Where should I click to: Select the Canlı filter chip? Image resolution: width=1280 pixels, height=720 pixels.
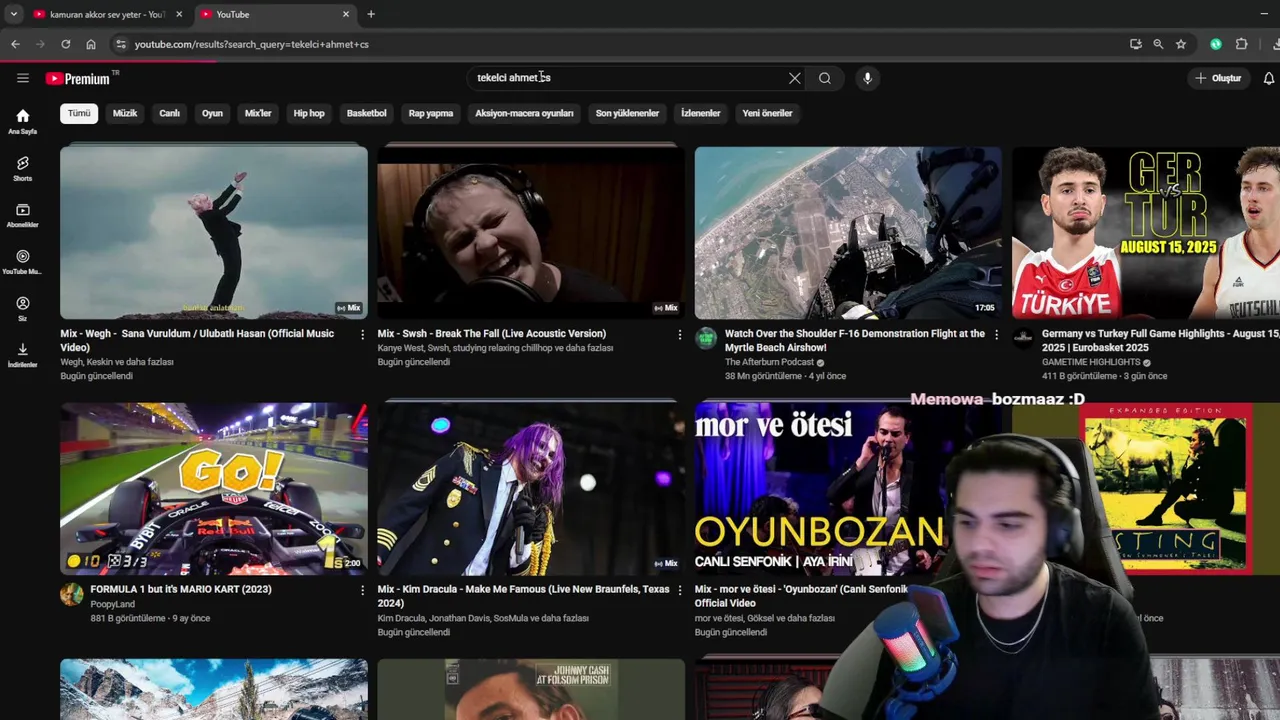(170, 113)
